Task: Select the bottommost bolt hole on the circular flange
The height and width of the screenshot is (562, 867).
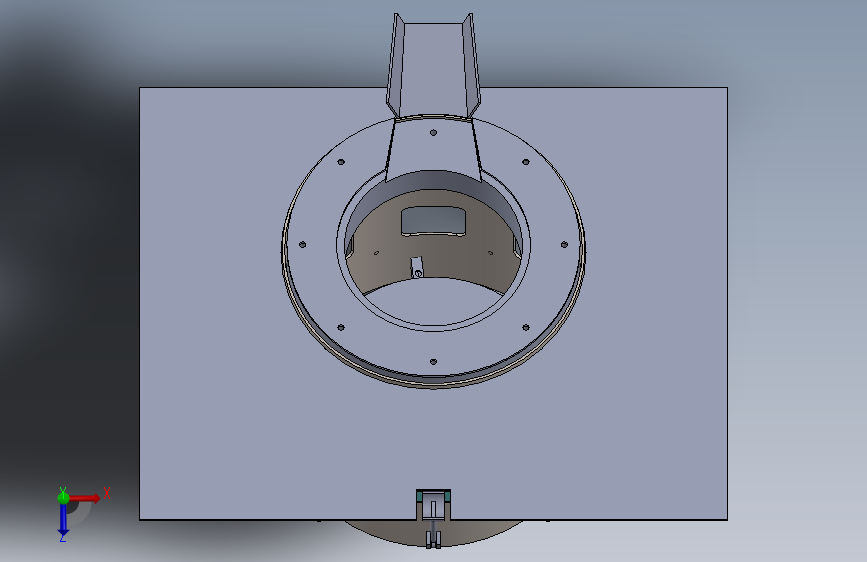Action: pos(433,362)
